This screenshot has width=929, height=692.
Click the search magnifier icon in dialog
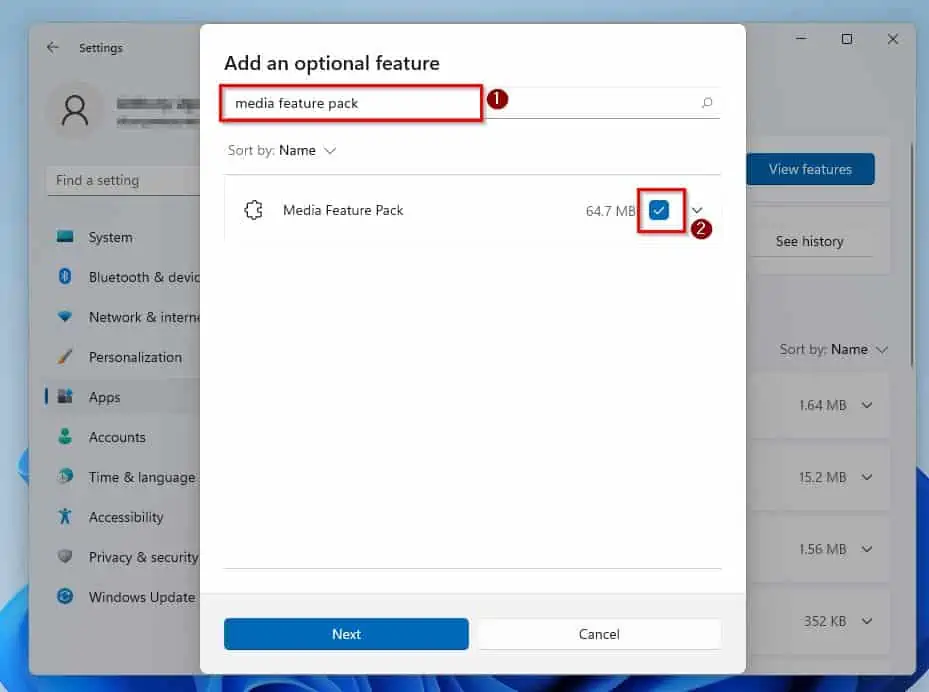(706, 103)
